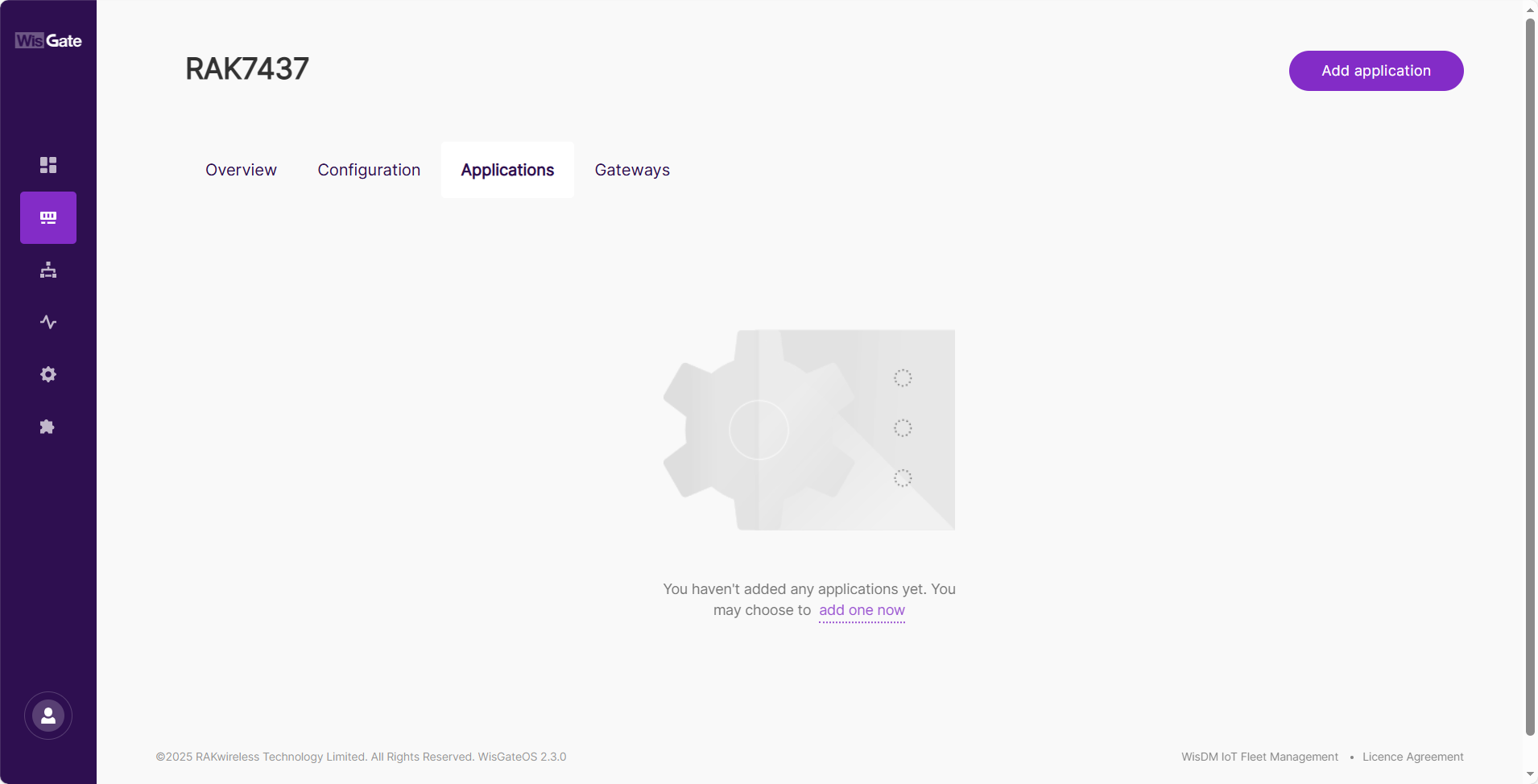Viewport: 1538px width, 784px height.
Task: Open the Gateways tab
Action: [x=631, y=170]
